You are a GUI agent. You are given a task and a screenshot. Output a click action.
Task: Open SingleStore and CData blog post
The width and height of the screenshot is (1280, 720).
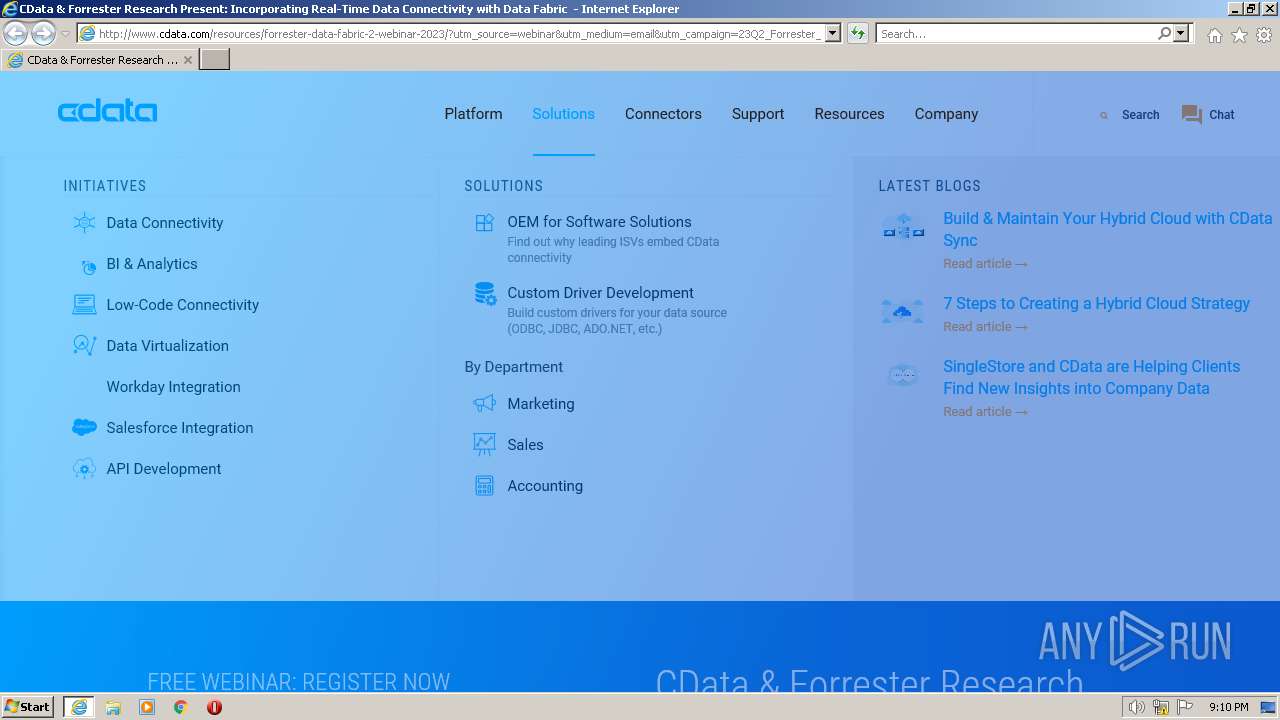[x=1092, y=377]
